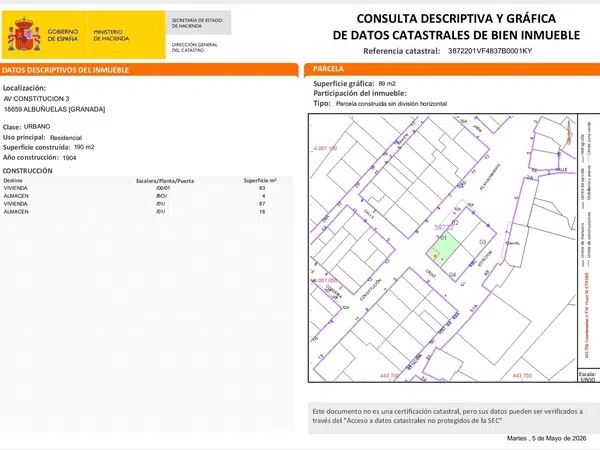This screenshot has width=600, height=450.
Task: Click the surface value "4"
Action: click(x=264, y=196)
